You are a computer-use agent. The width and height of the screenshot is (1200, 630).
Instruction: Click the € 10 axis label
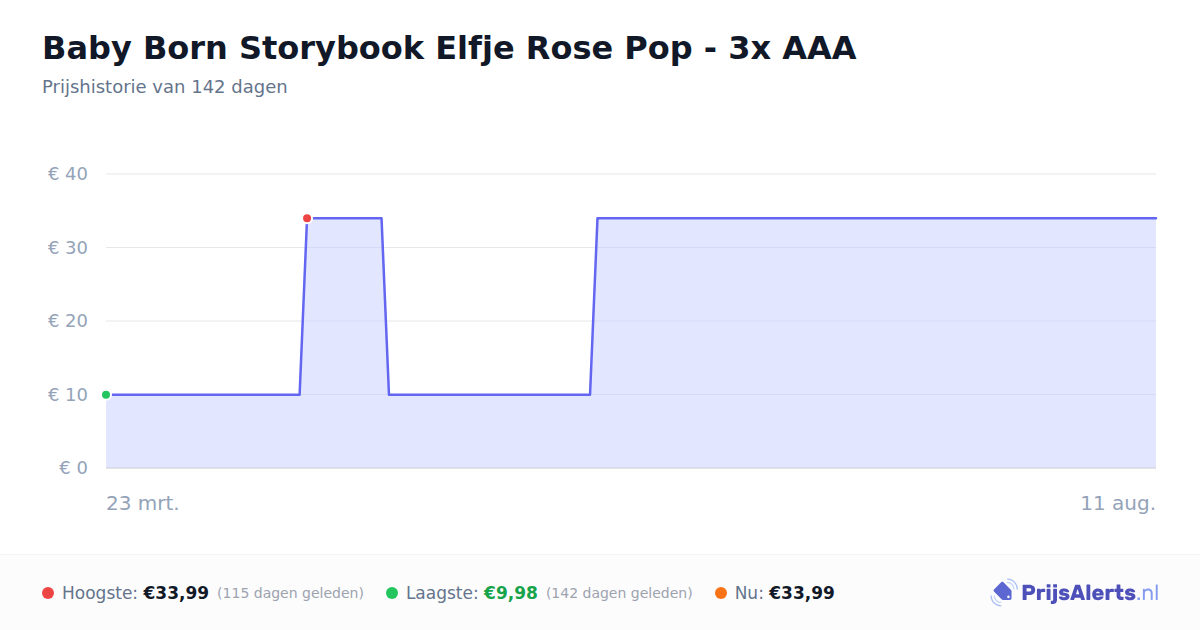click(x=68, y=395)
